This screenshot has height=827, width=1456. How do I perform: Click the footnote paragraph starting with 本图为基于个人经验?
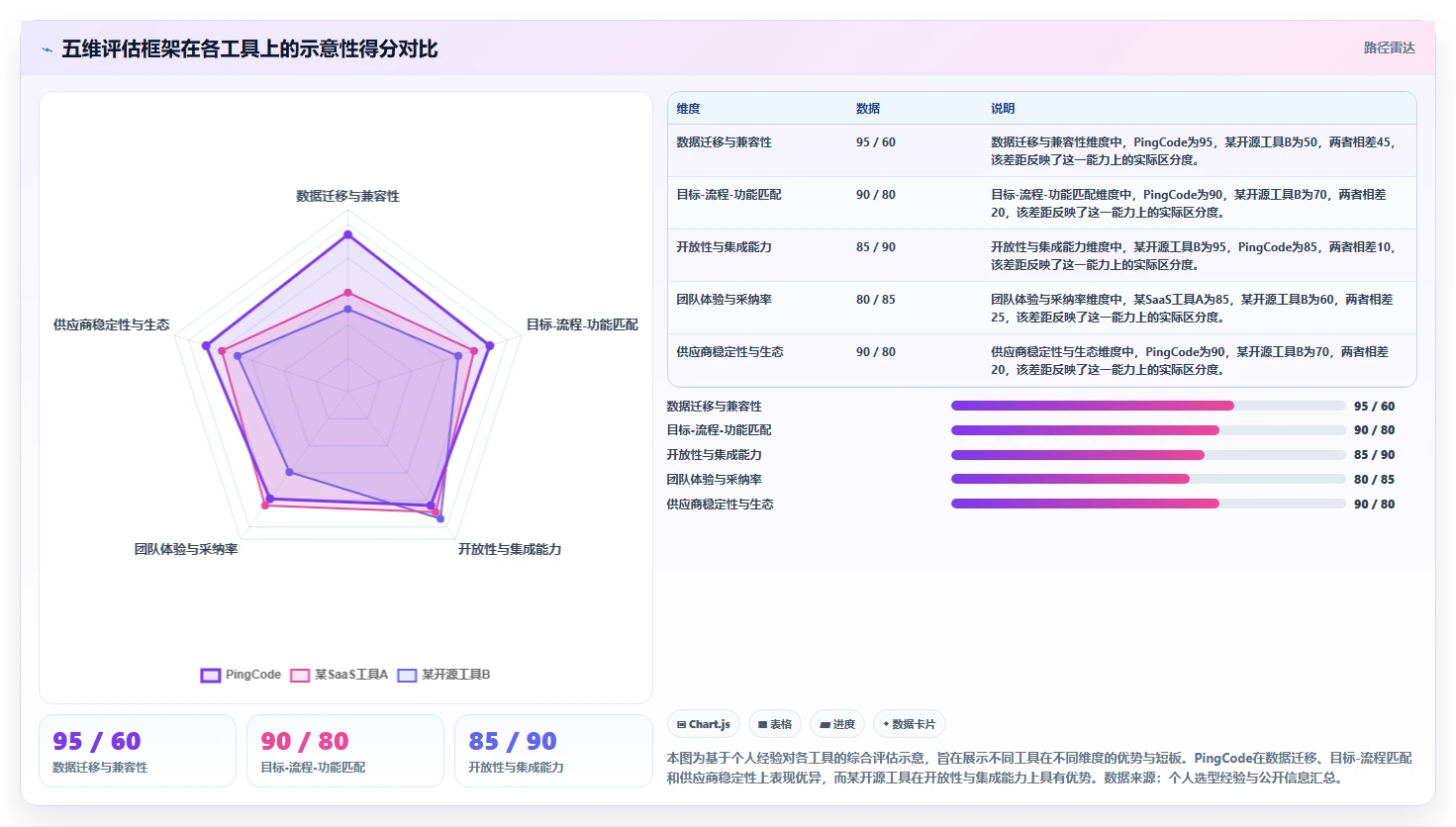pos(1039,768)
